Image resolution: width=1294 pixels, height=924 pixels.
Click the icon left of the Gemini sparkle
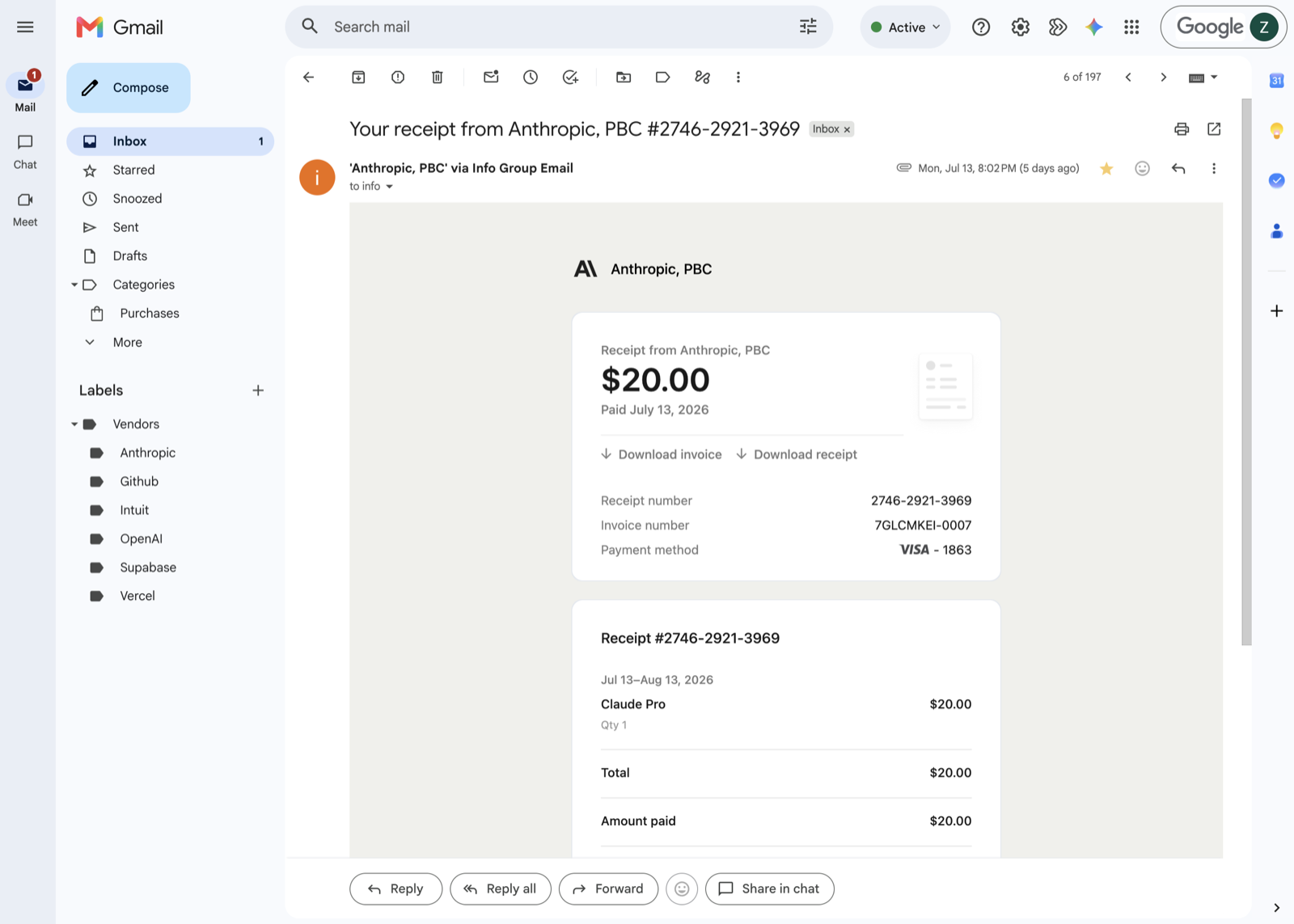(1057, 27)
